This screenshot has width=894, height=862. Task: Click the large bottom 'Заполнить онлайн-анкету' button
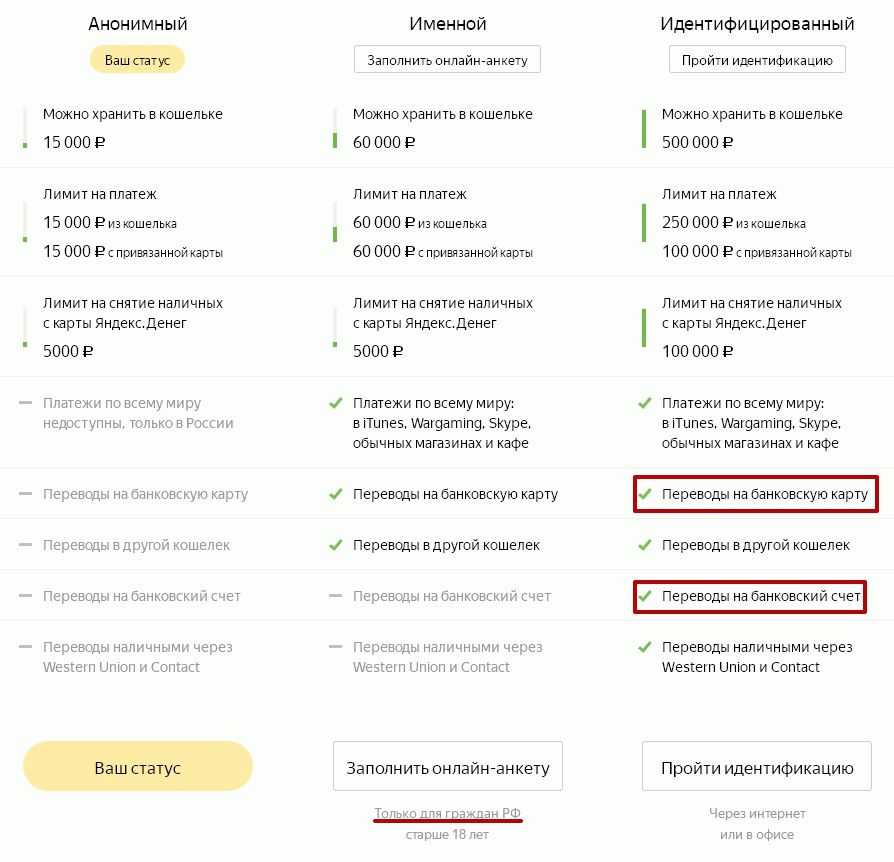[x=448, y=766]
